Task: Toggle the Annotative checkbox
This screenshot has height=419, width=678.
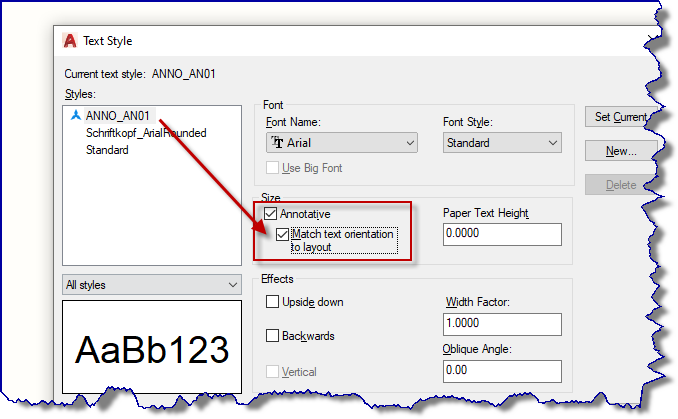Action: coord(271,214)
